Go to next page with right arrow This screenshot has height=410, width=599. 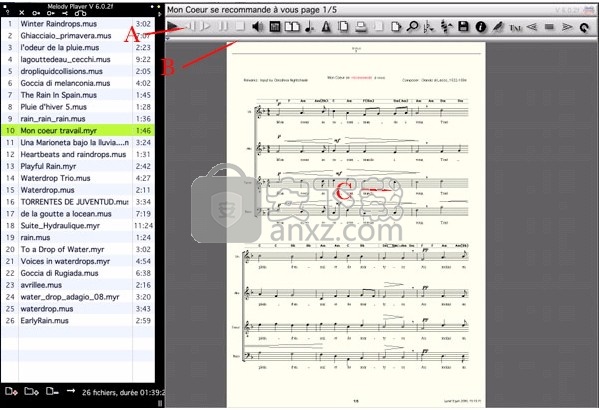(567, 26)
